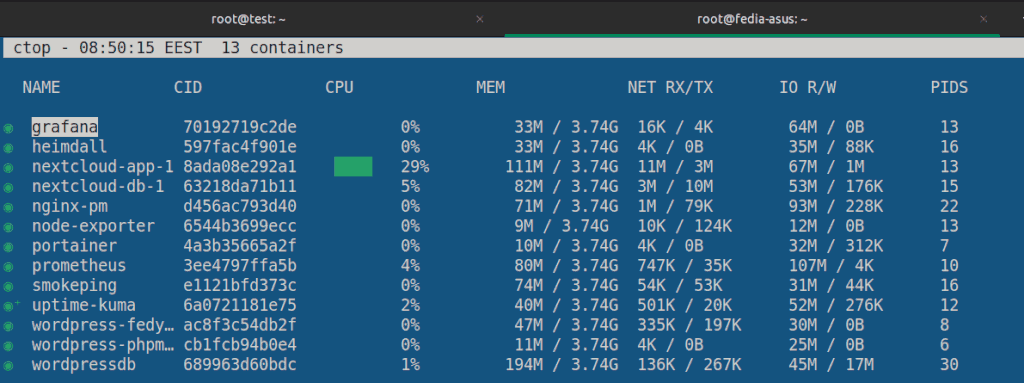Click the heimdall status indicator icon

click(8, 148)
